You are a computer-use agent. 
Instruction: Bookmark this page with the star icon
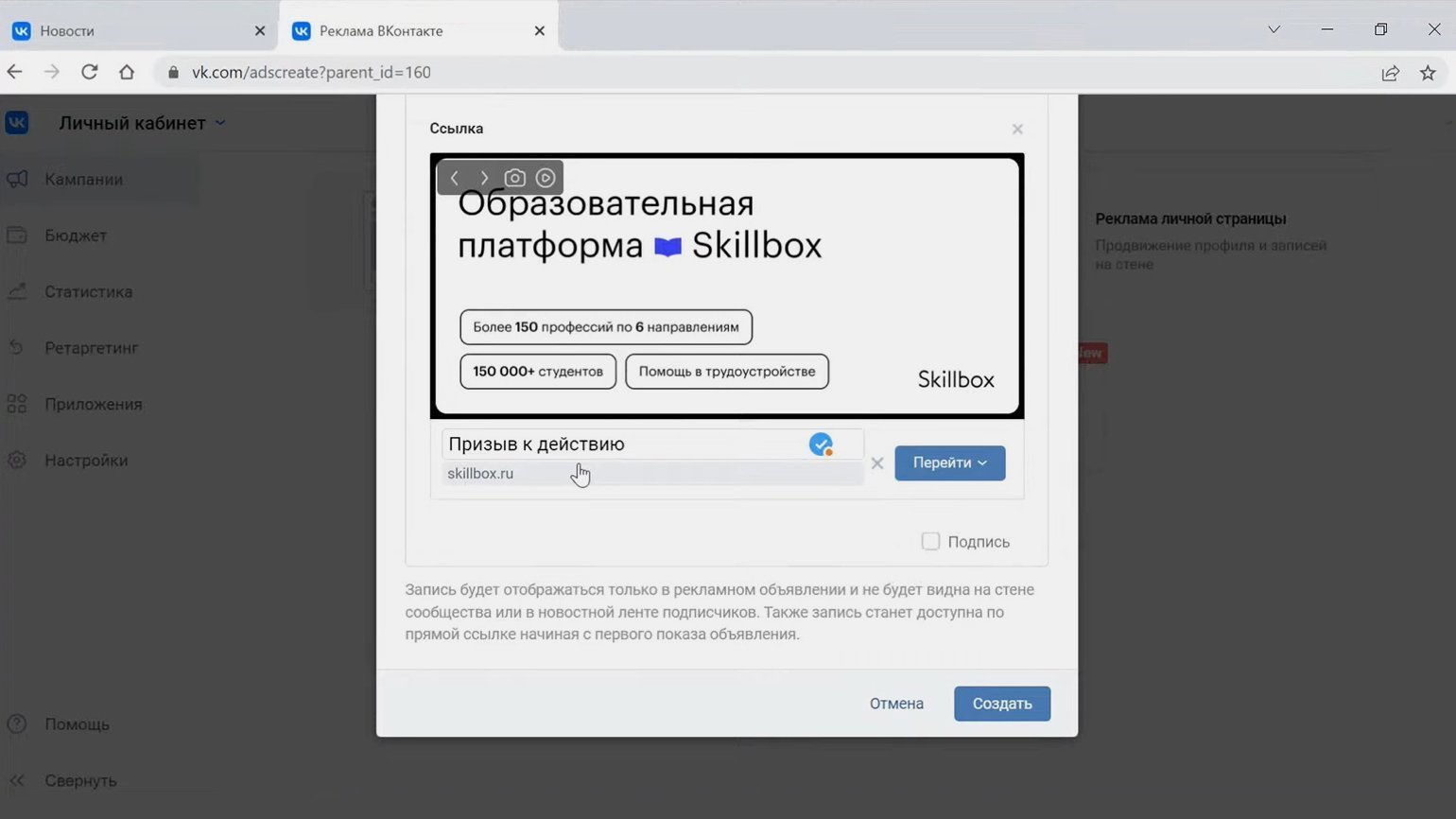coord(1428,73)
